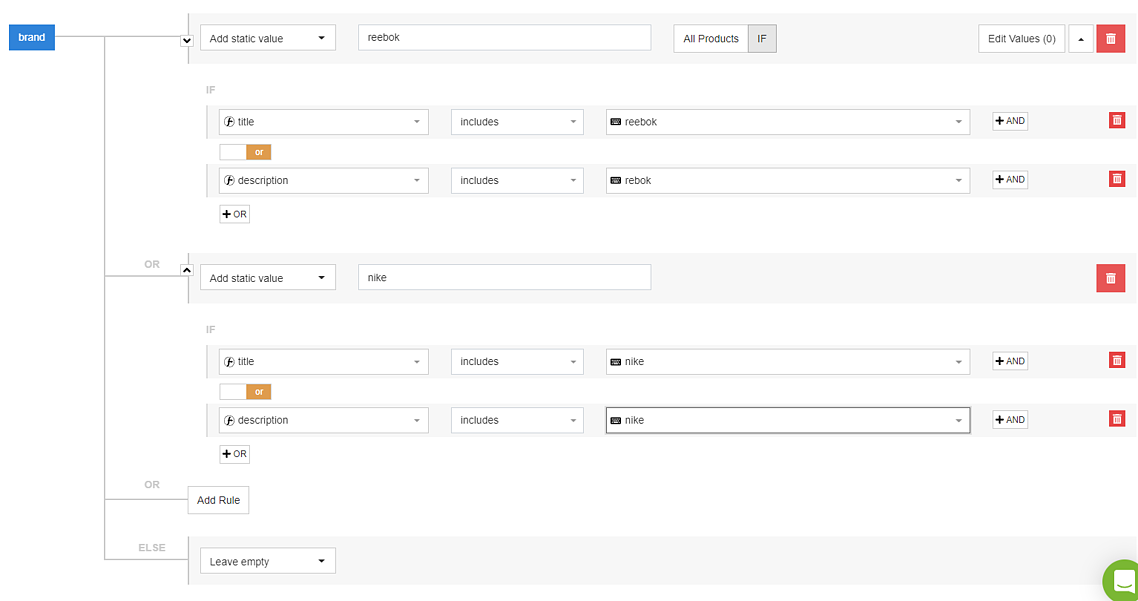This screenshot has width=1138, height=601.
Task: Click the Add Rule button
Action: 218,500
